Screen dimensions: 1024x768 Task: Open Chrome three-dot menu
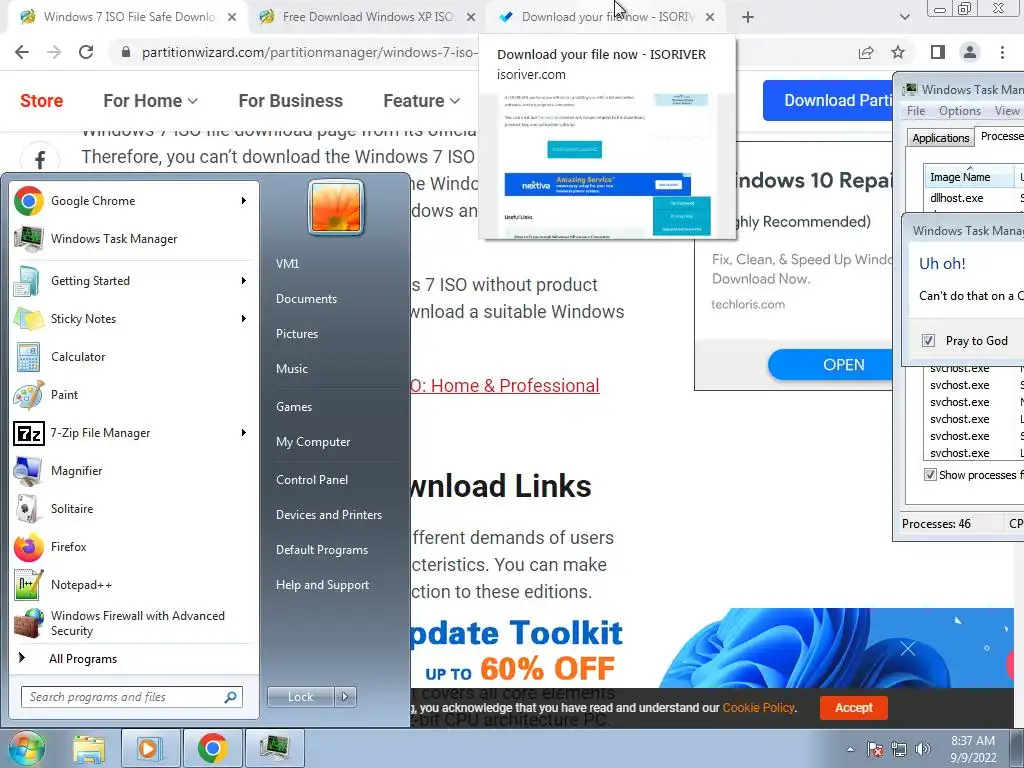click(x=1002, y=52)
